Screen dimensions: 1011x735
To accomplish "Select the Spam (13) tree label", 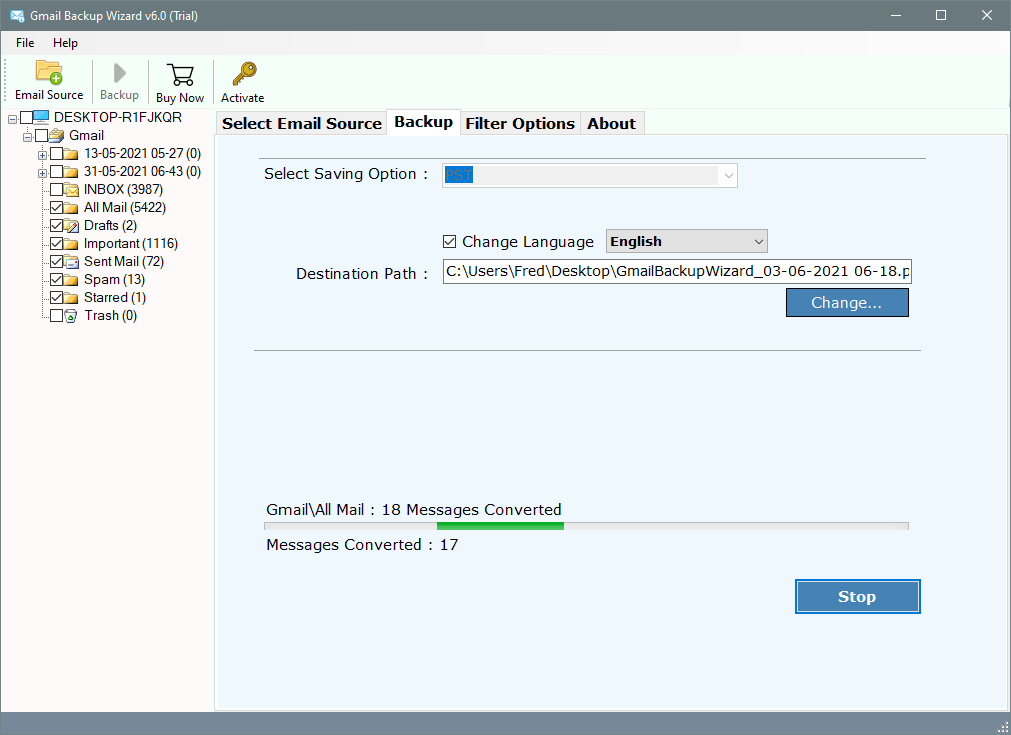I will [114, 280].
